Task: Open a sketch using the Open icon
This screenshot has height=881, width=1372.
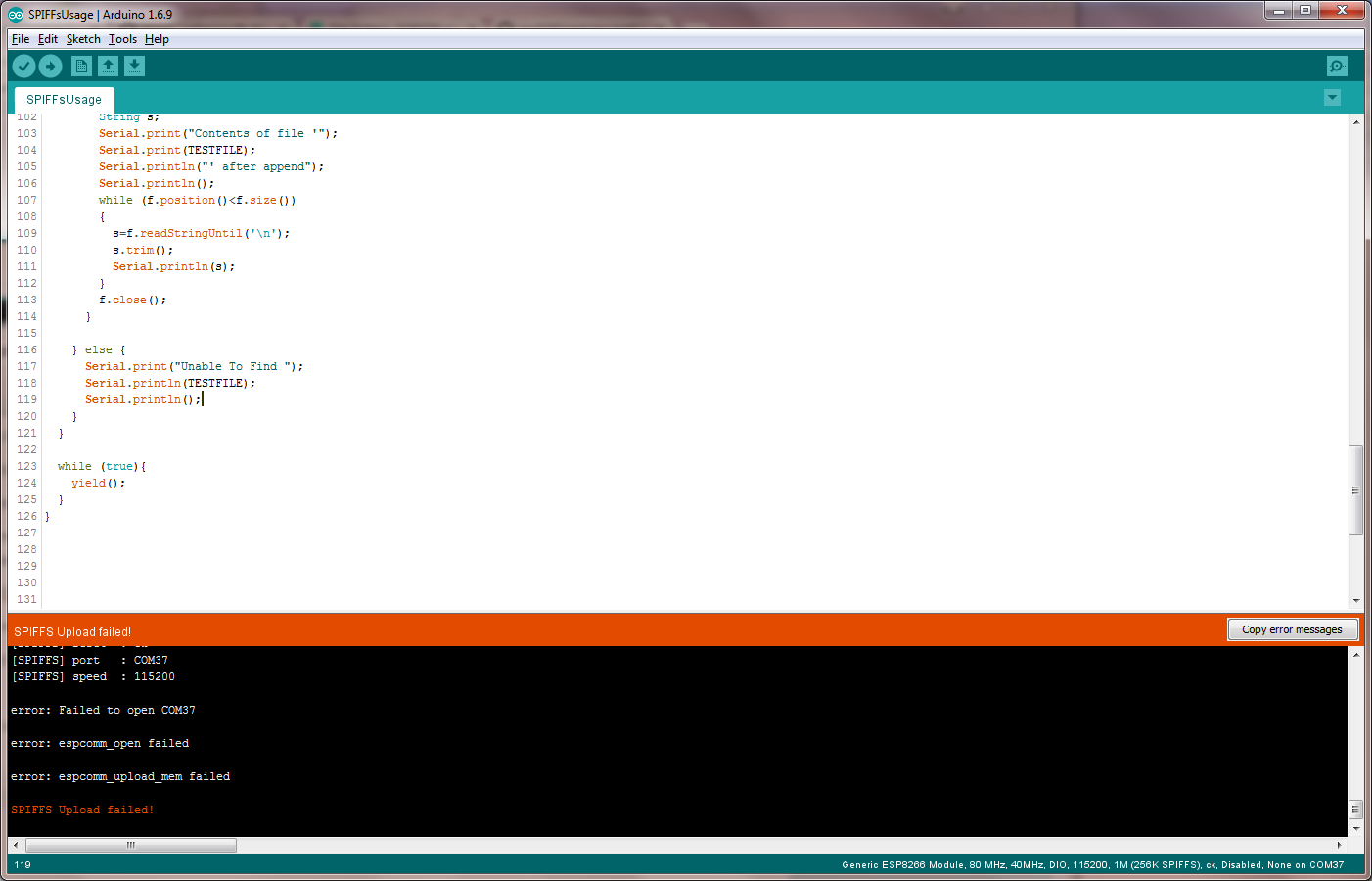Action: click(109, 66)
